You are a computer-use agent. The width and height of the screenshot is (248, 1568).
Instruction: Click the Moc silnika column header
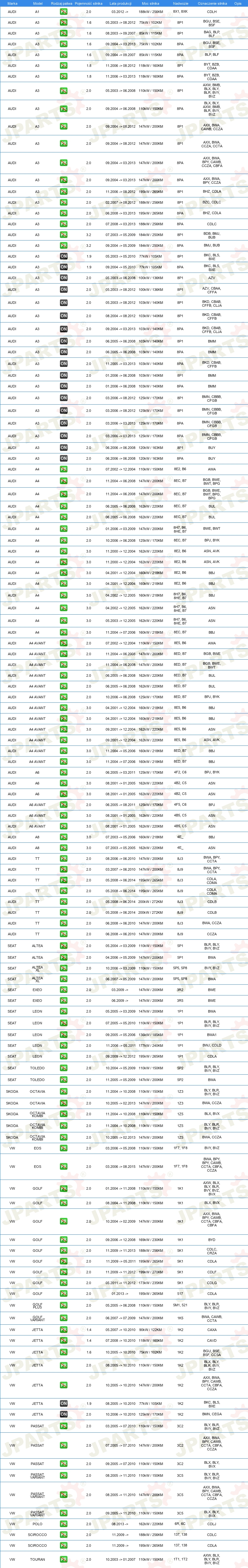[151, 3]
